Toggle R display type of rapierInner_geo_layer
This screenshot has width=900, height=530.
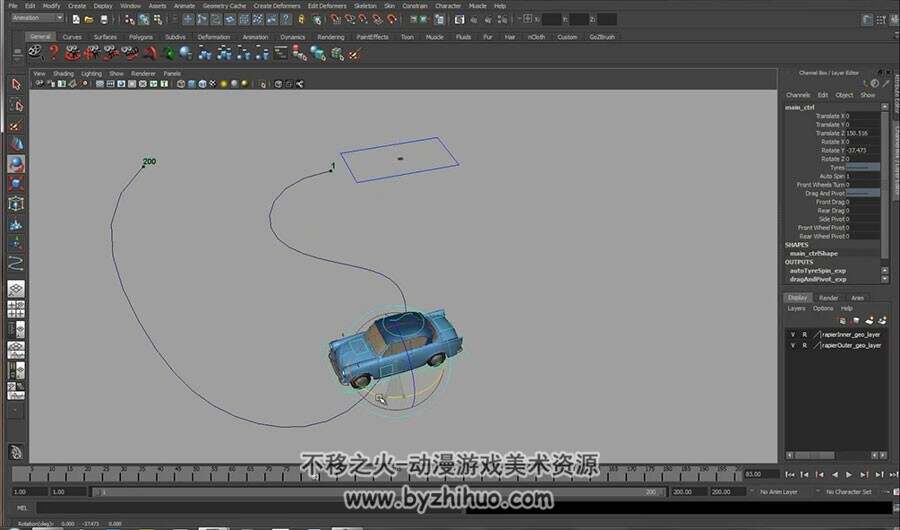click(x=804, y=334)
